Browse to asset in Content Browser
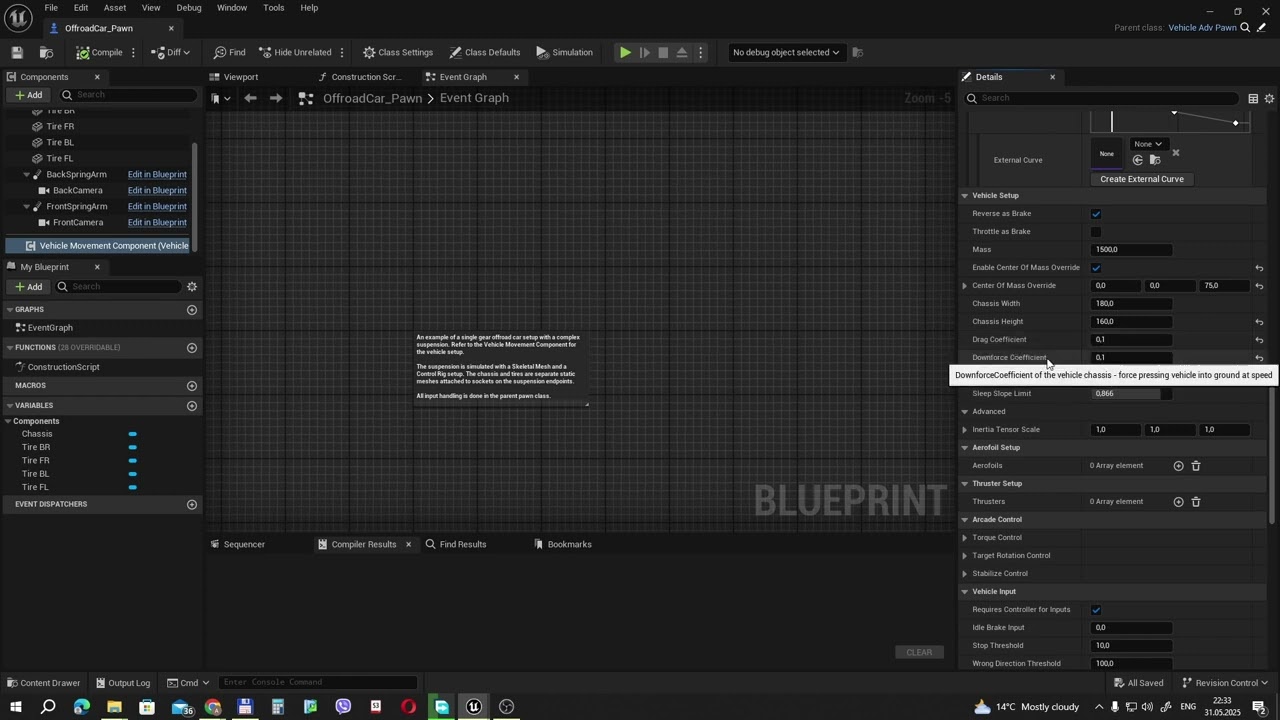1280x720 pixels. click(46, 52)
